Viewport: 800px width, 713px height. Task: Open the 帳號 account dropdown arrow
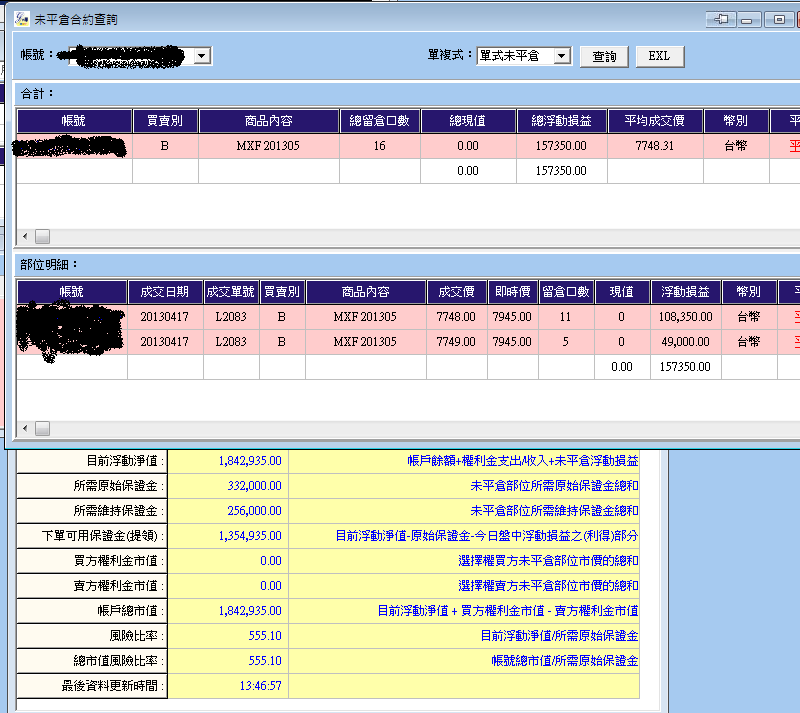(202, 56)
